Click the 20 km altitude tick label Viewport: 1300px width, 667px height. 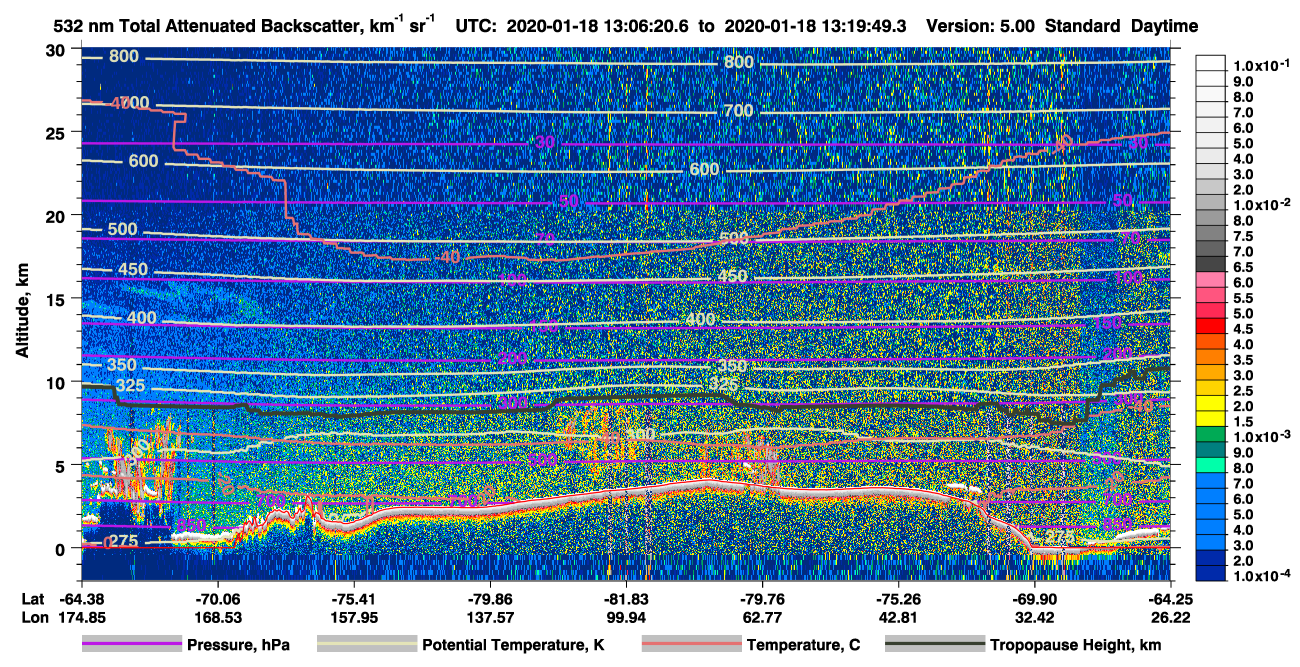tap(57, 215)
